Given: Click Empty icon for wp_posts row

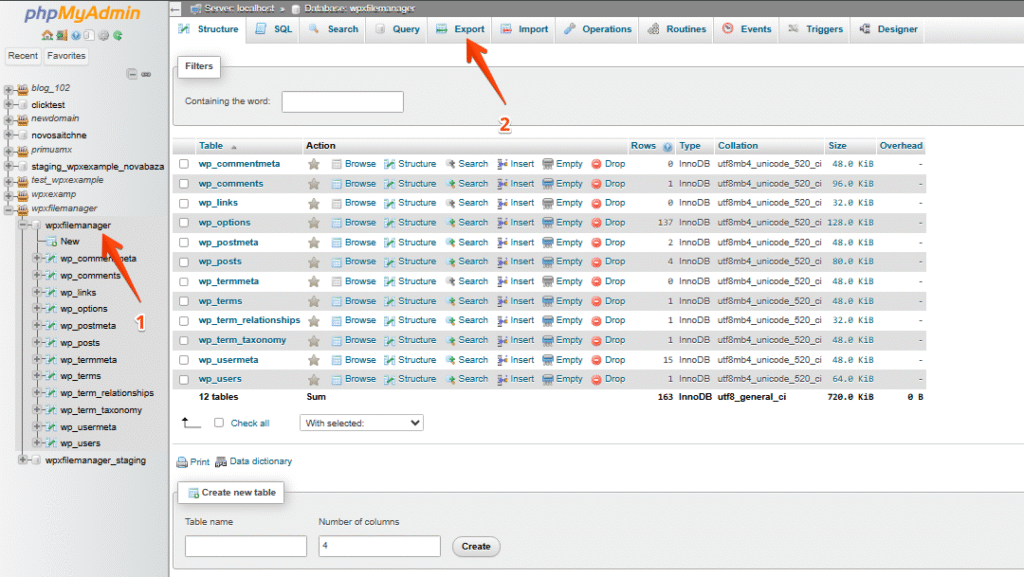Looking at the screenshot, I should [x=548, y=262].
